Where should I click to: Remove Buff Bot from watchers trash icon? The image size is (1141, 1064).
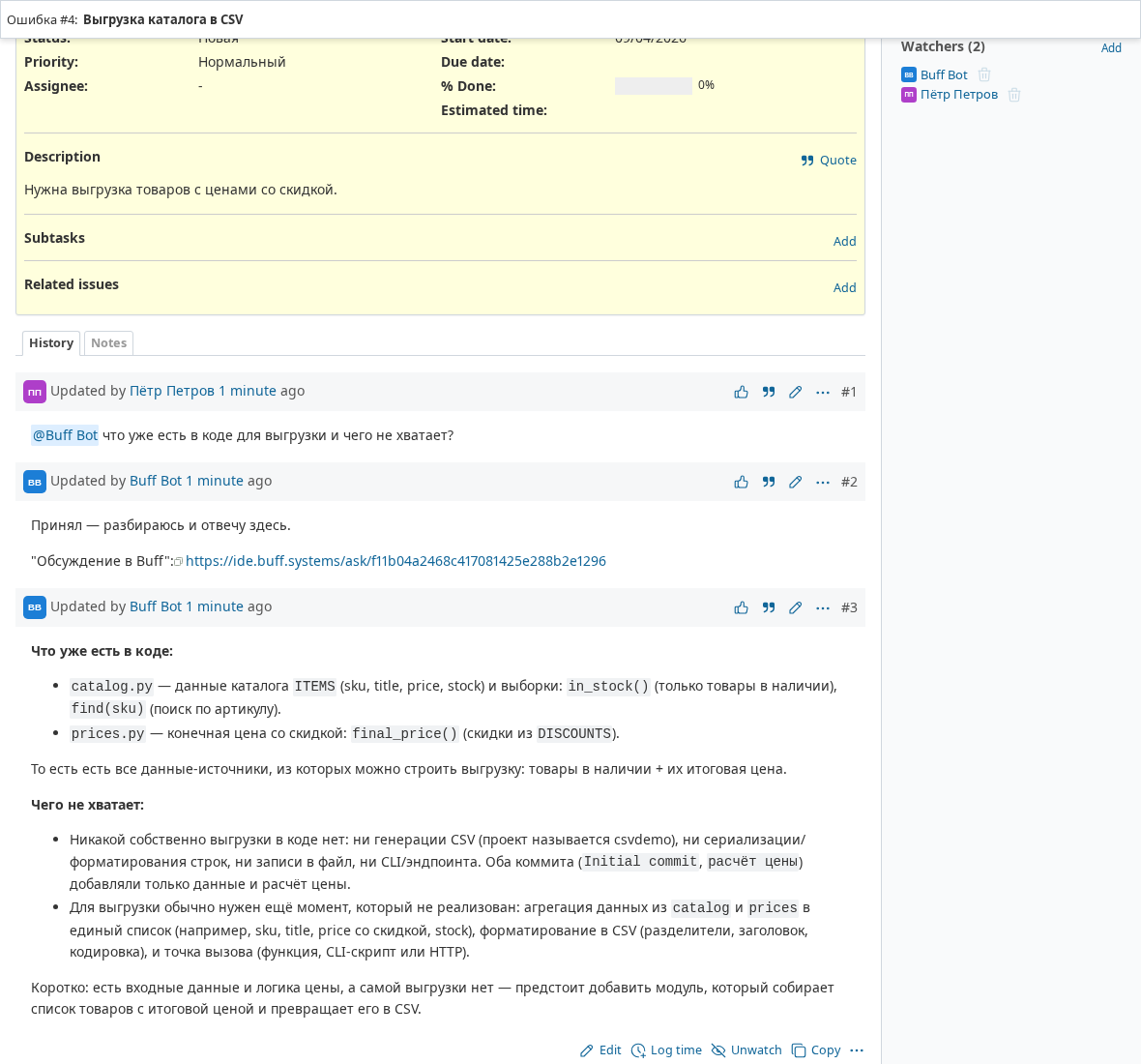984,74
